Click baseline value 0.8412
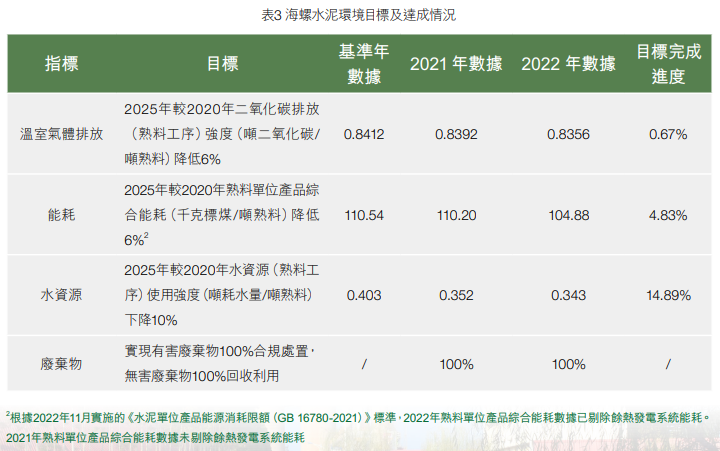The height and width of the screenshot is (451, 720). click(x=364, y=134)
